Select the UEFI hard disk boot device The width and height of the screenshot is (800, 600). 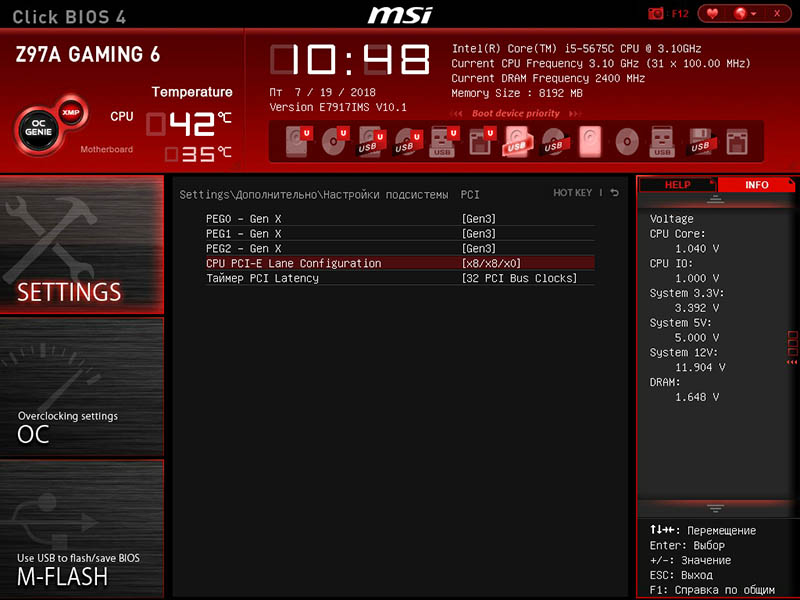[x=298, y=141]
